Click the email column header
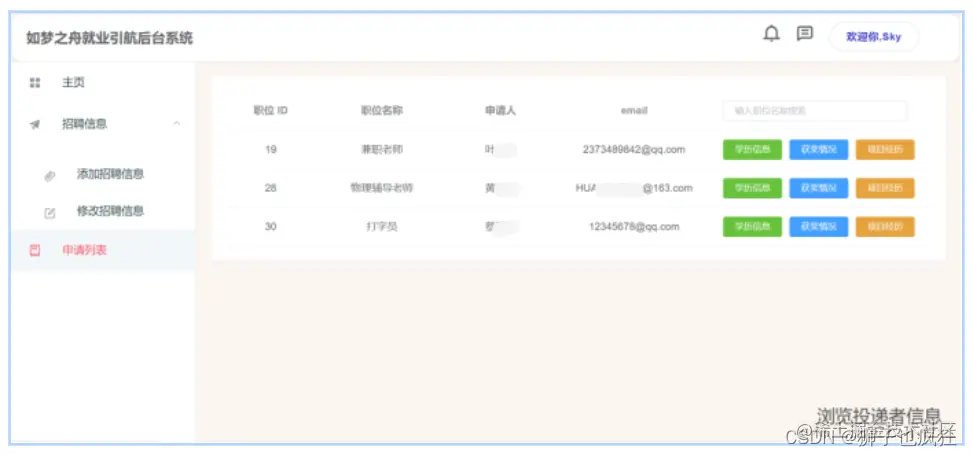The width and height of the screenshot is (972, 456). pos(634,111)
